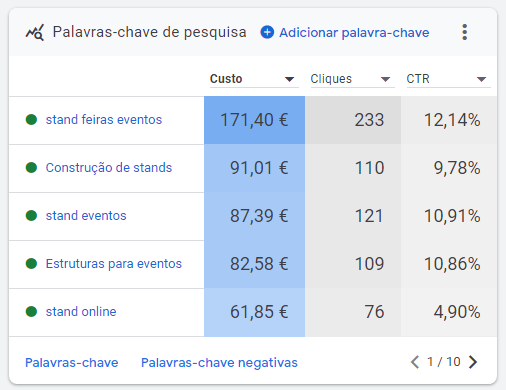Open the Palavras-chave negativas tab link
Screen dimensions: 506x390
click(x=219, y=362)
